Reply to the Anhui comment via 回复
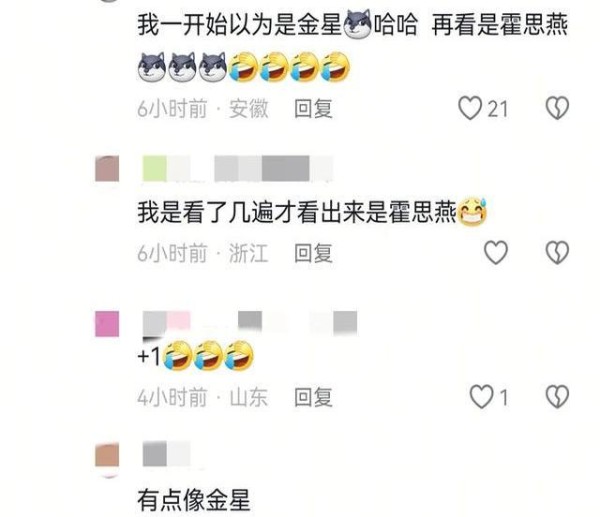600x517 pixels. 313,109
